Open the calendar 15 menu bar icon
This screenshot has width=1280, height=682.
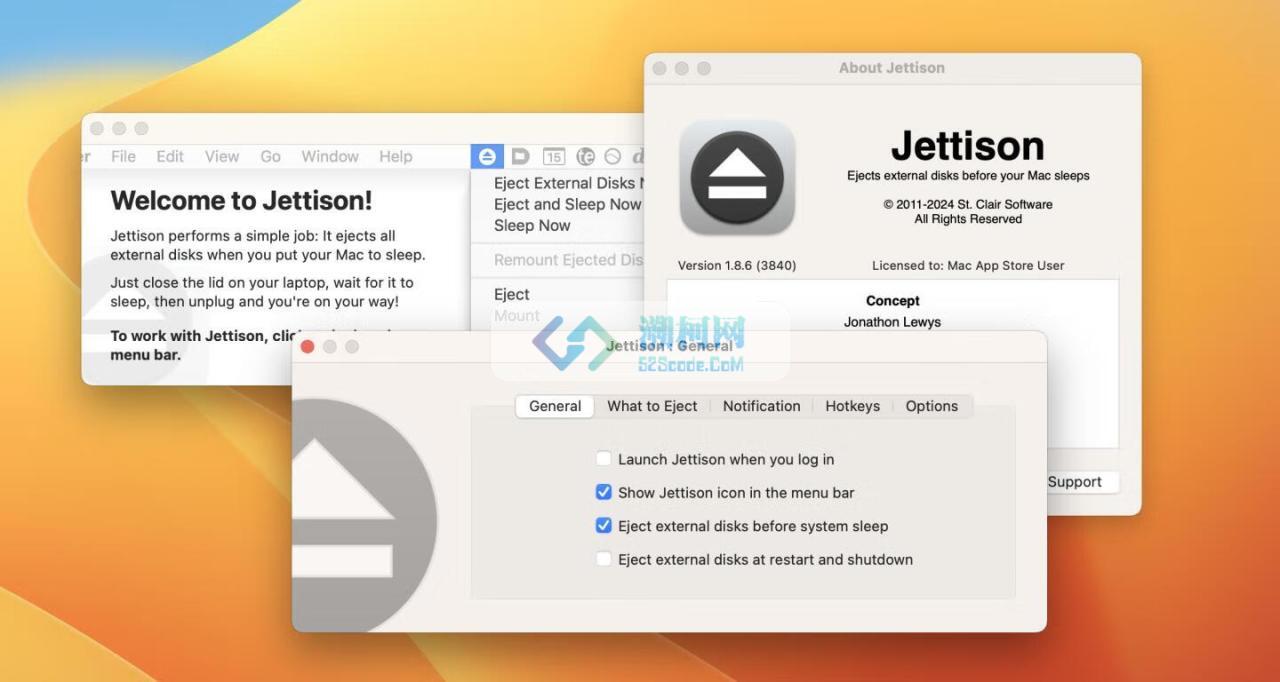pos(554,156)
